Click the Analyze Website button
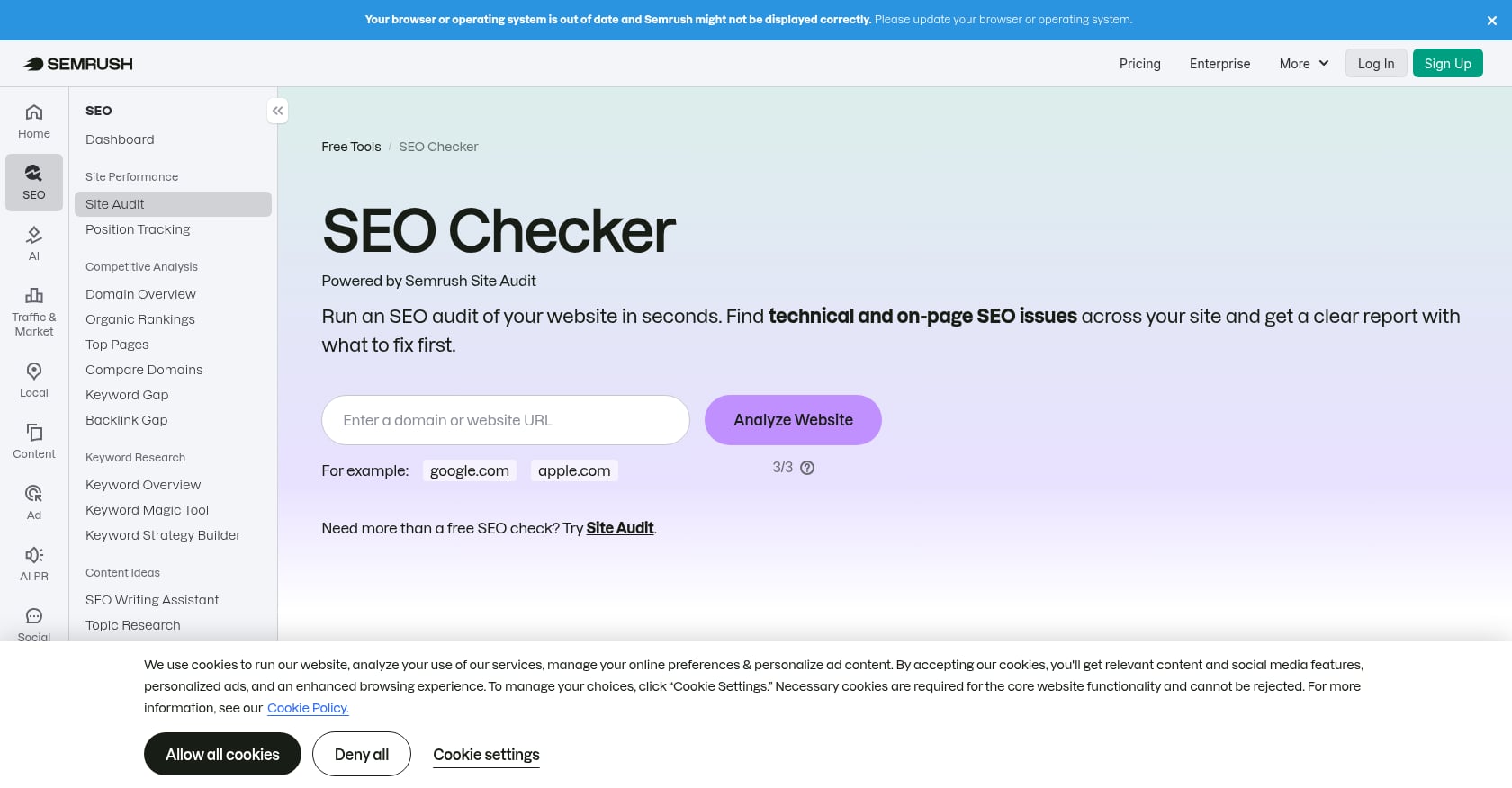 coord(793,420)
